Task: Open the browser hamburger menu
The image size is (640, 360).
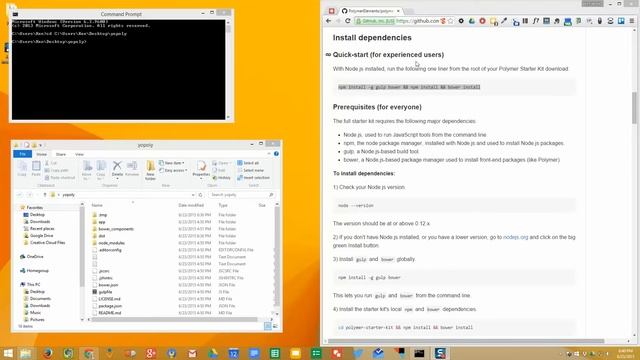Action: (632, 21)
